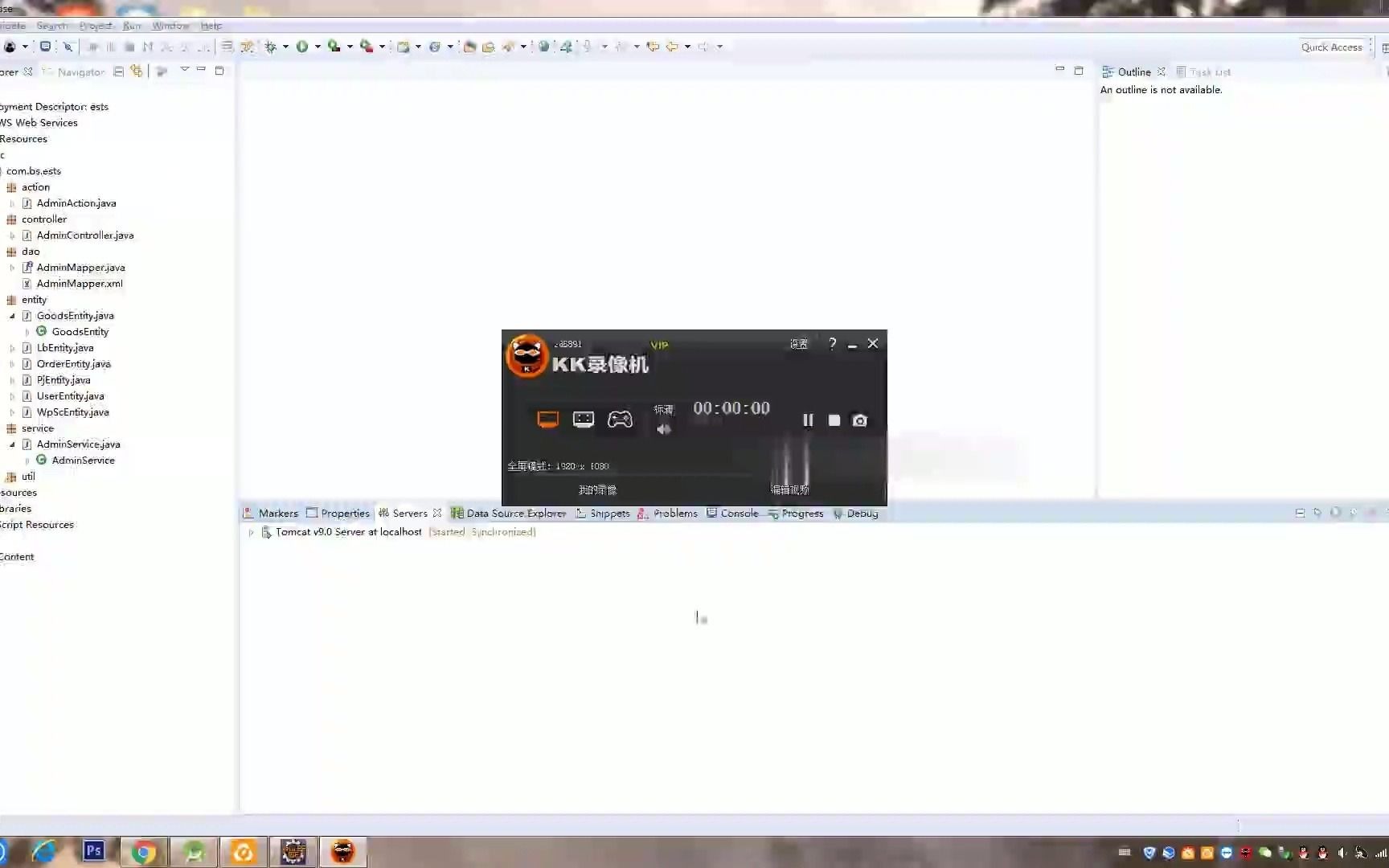
Task: Expand AdminAction.java tree node
Action: coord(12,203)
